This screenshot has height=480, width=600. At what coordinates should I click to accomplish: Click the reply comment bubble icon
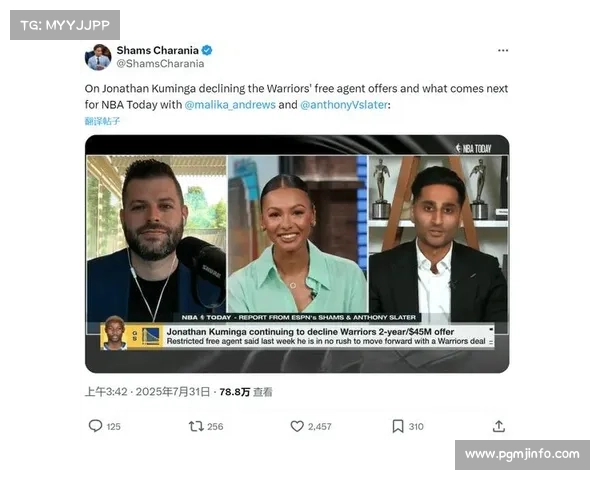[95, 426]
